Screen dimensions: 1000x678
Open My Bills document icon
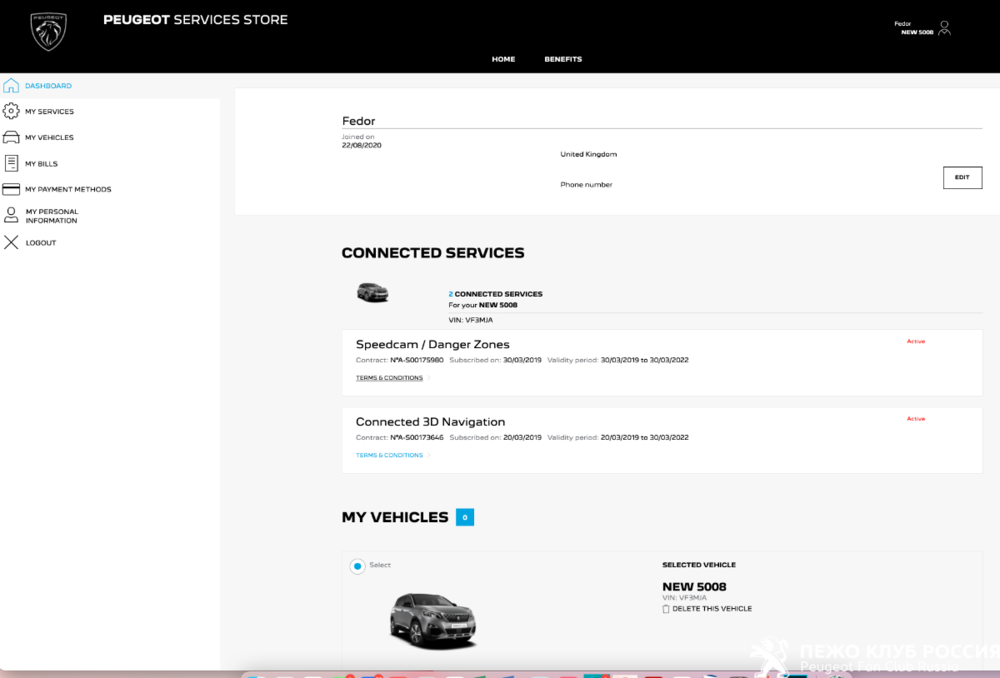[11, 163]
